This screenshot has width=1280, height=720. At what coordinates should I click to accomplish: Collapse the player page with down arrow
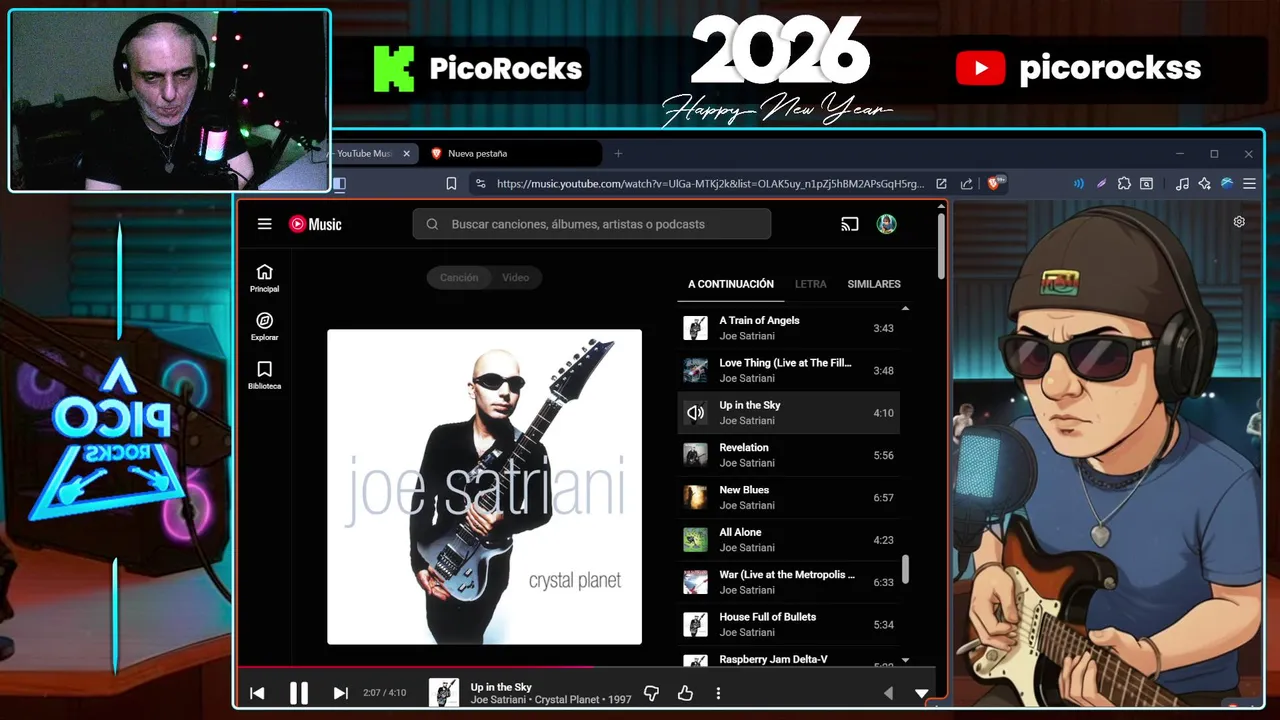pyautogui.click(x=922, y=693)
